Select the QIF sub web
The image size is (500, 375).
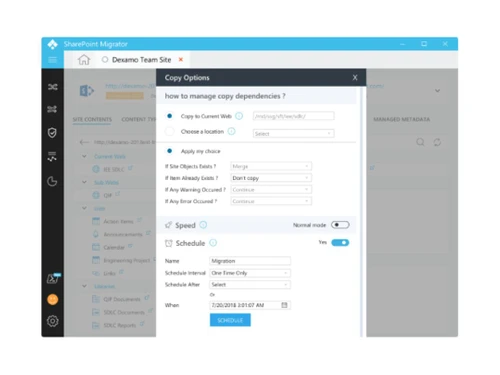click(x=107, y=195)
